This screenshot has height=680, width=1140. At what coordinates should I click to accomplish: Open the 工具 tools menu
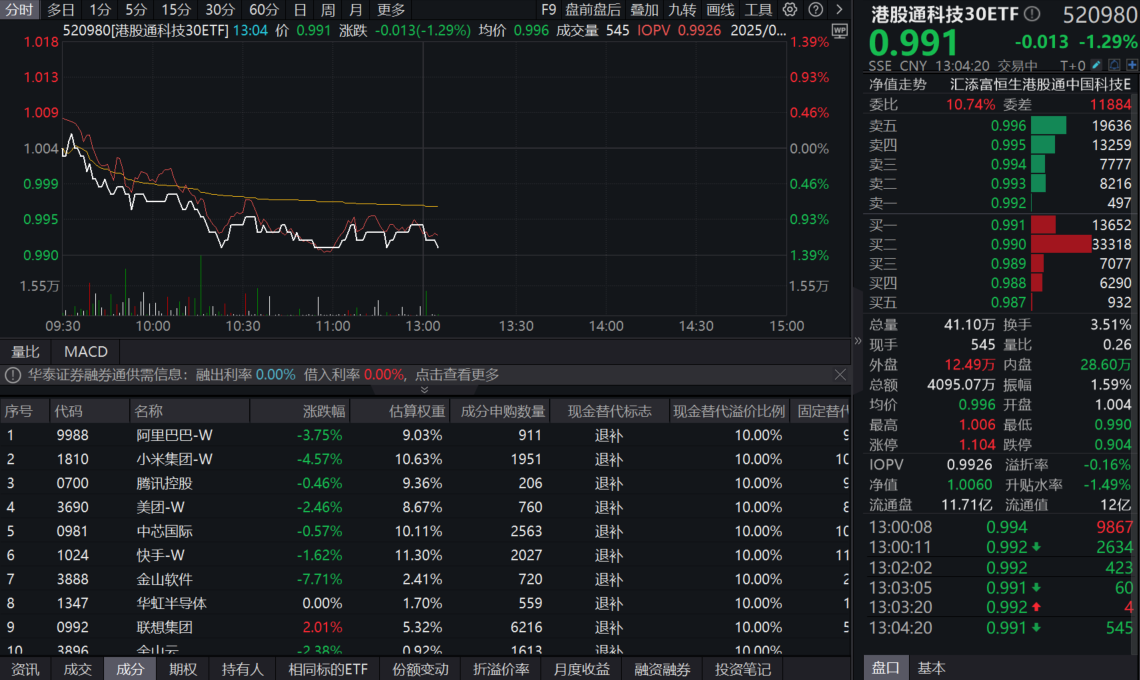(760, 10)
